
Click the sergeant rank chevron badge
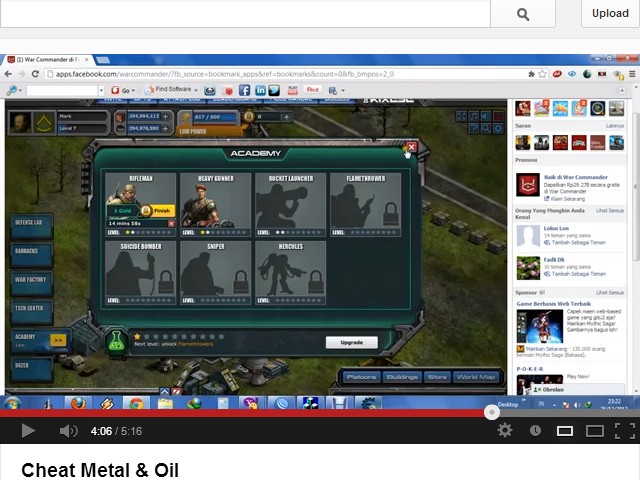click(x=44, y=122)
